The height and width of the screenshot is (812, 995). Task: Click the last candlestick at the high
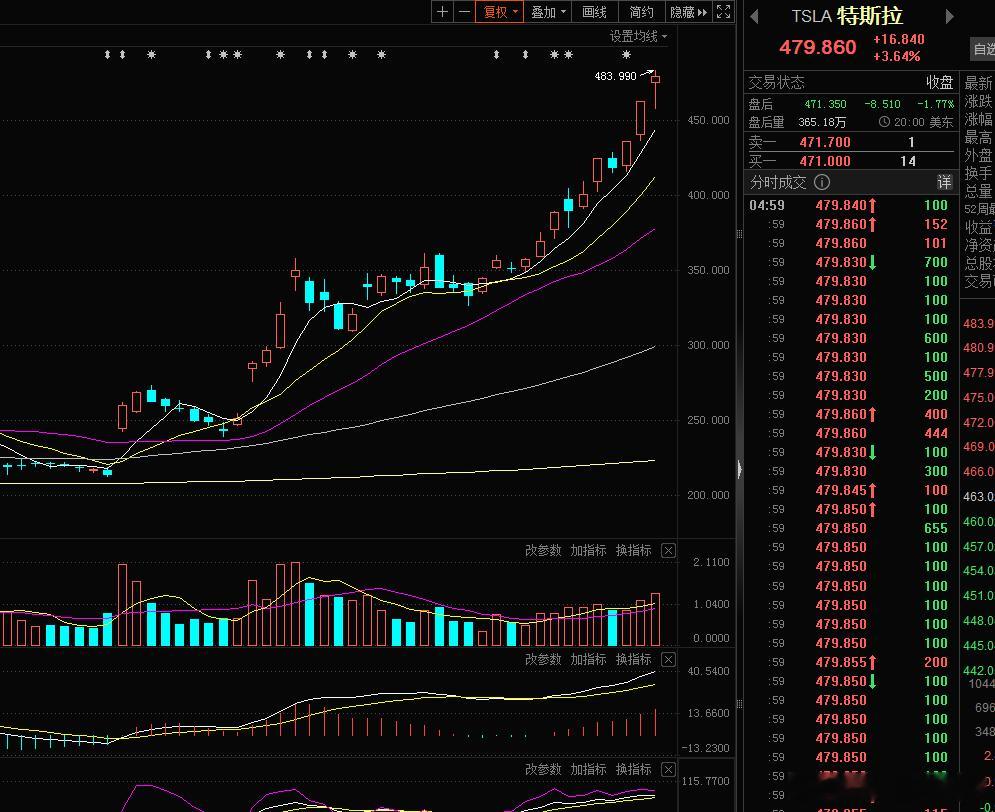(655, 89)
